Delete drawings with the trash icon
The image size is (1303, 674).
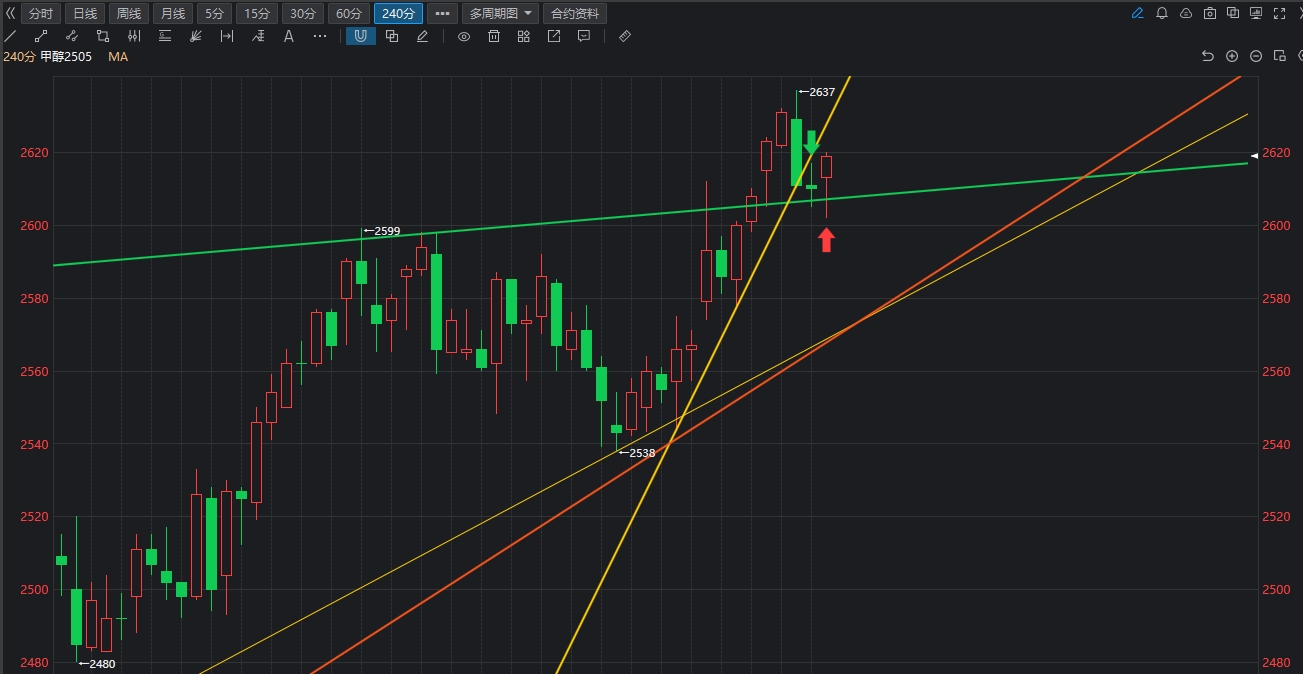(x=494, y=36)
